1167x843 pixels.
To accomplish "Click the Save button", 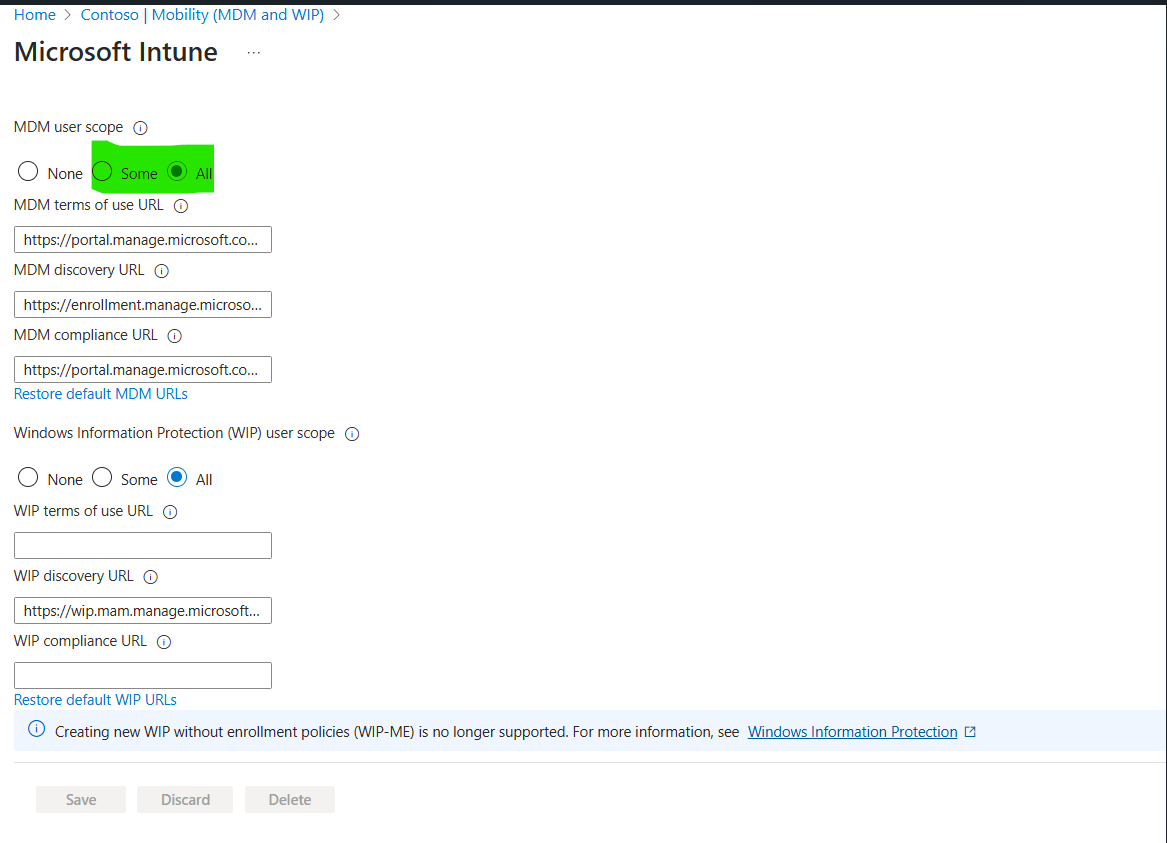I will pyautogui.click(x=81, y=800).
